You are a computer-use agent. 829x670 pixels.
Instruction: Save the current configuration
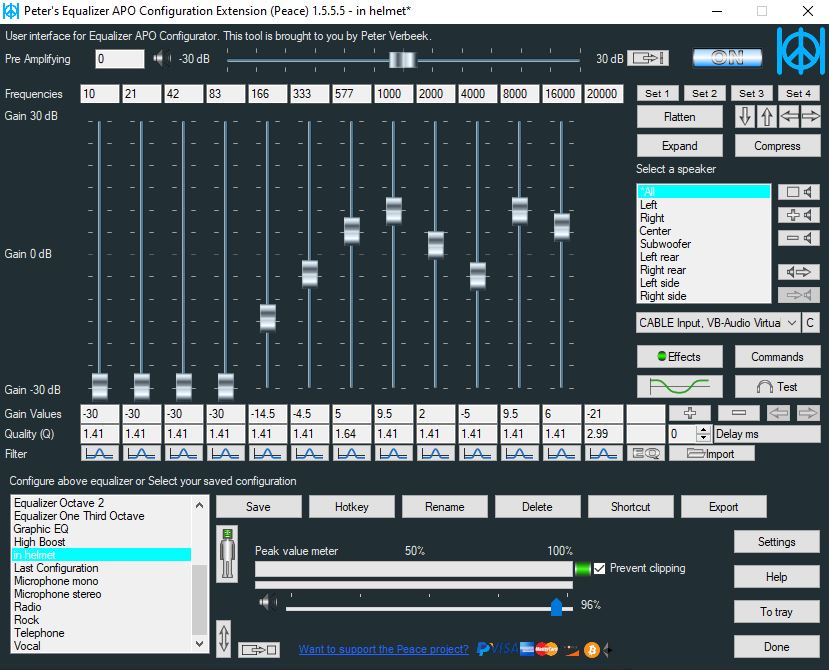(259, 507)
